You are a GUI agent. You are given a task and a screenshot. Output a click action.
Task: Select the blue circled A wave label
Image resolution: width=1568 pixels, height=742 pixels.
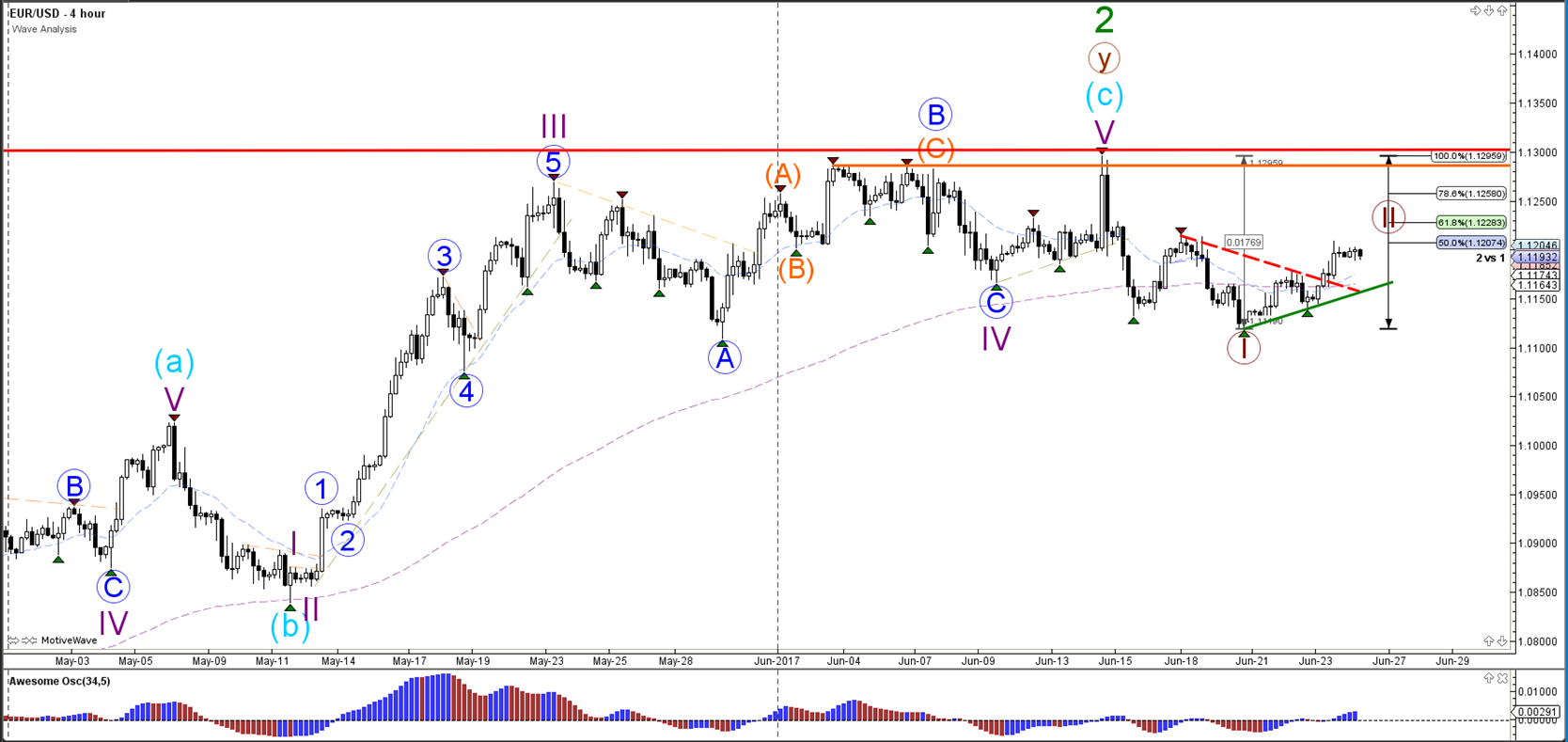pos(724,357)
